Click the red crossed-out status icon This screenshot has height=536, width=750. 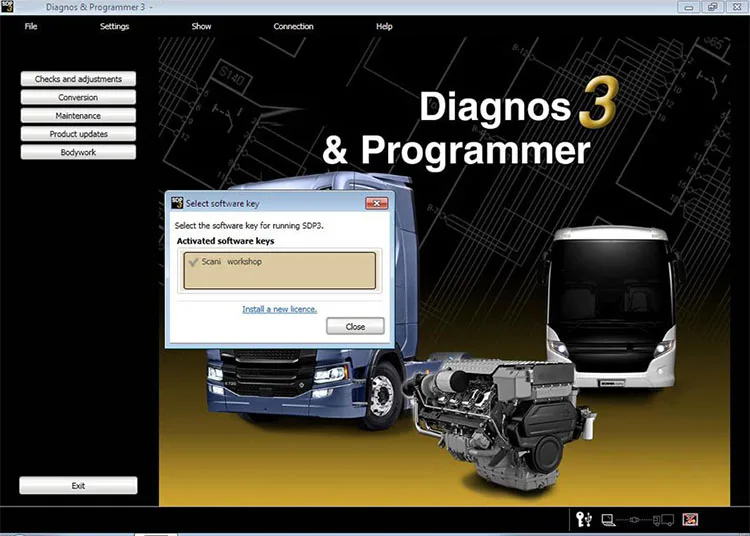tap(690, 519)
